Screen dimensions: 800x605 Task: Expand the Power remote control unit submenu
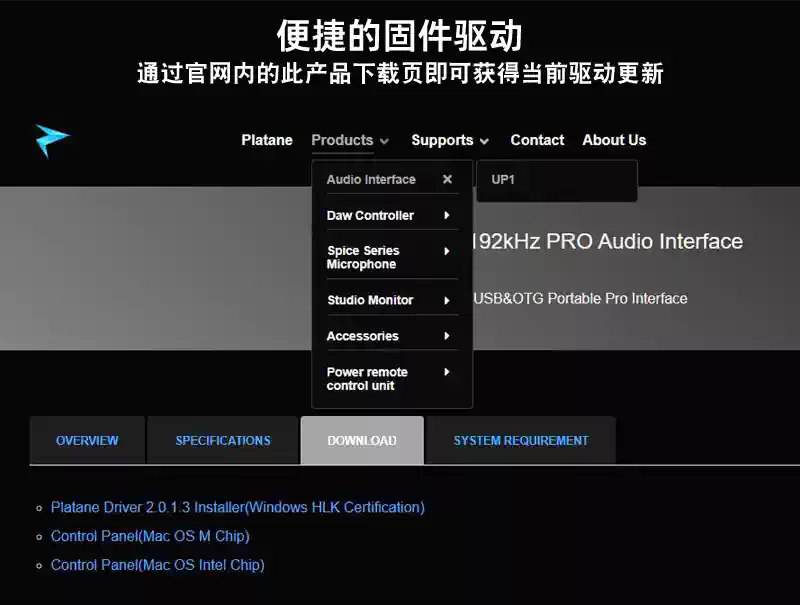[x=447, y=378]
